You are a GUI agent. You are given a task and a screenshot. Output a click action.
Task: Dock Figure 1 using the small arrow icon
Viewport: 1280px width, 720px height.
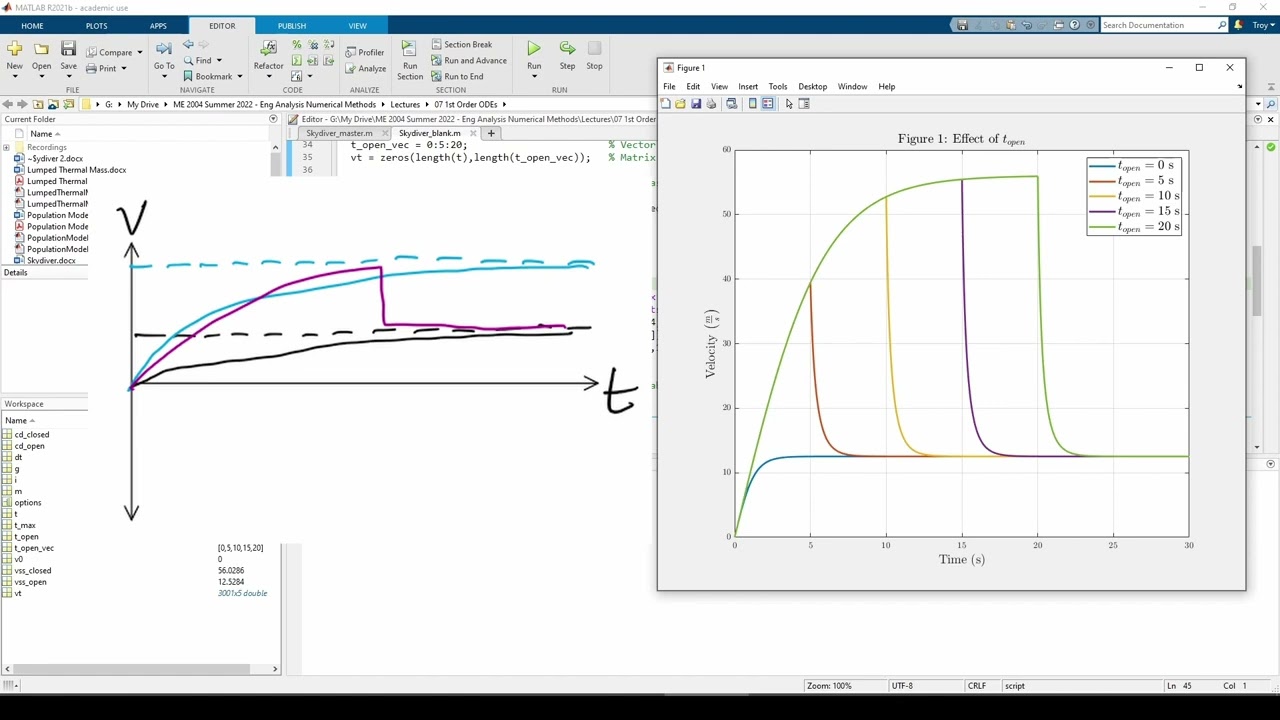point(1240,87)
